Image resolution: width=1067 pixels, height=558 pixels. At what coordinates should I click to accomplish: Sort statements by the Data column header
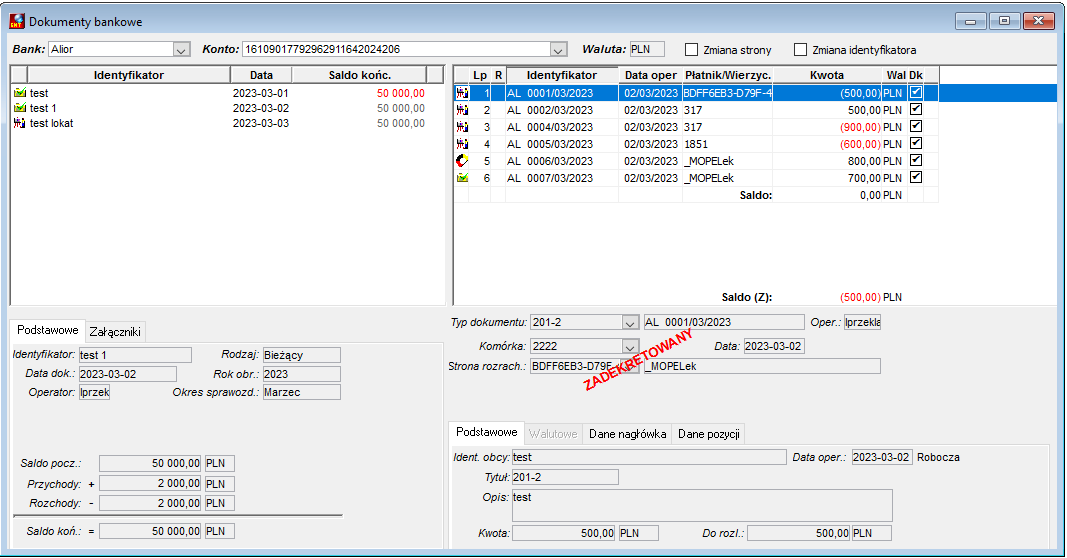point(261,75)
